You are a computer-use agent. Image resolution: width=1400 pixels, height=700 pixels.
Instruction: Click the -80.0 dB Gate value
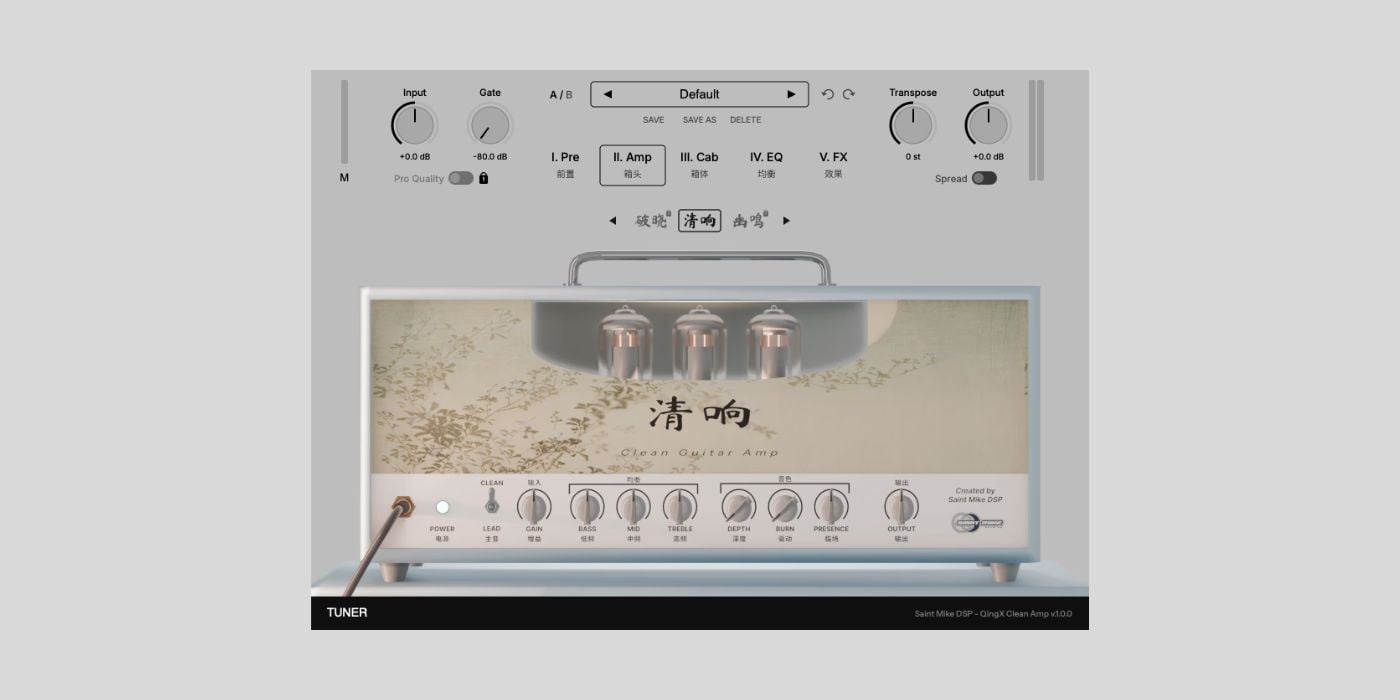click(490, 157)
